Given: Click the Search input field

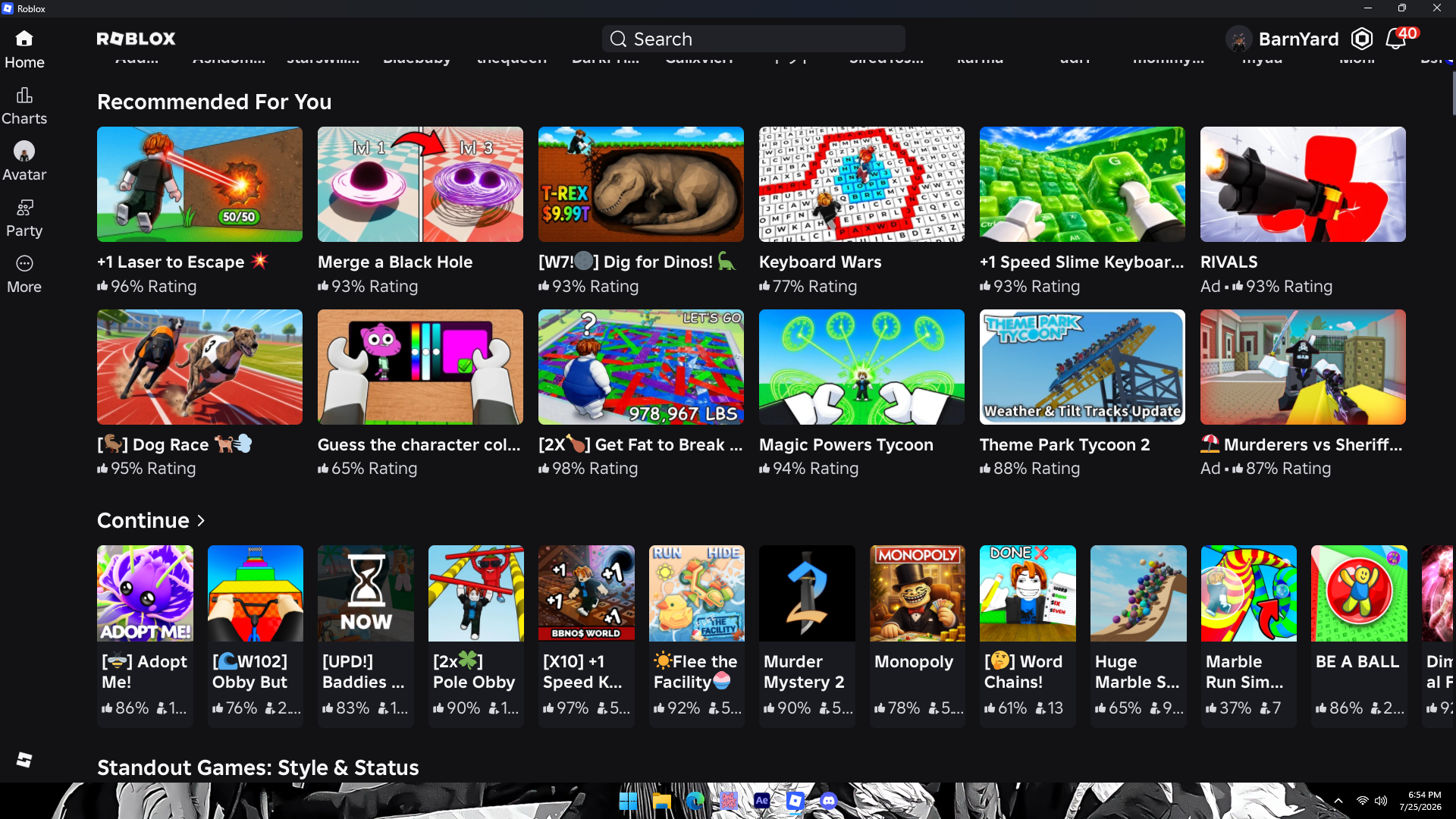Looking at the screenshot, I should (753, 39).
